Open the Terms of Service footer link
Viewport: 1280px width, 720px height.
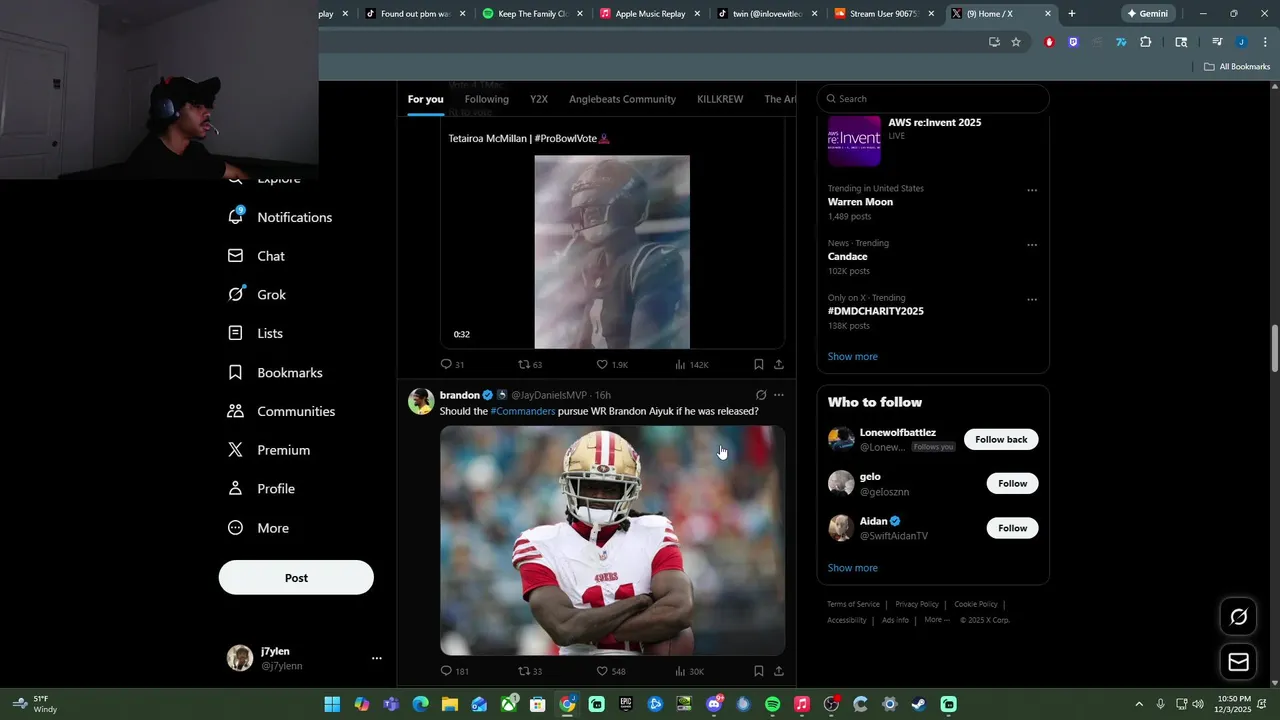point(853,604)
